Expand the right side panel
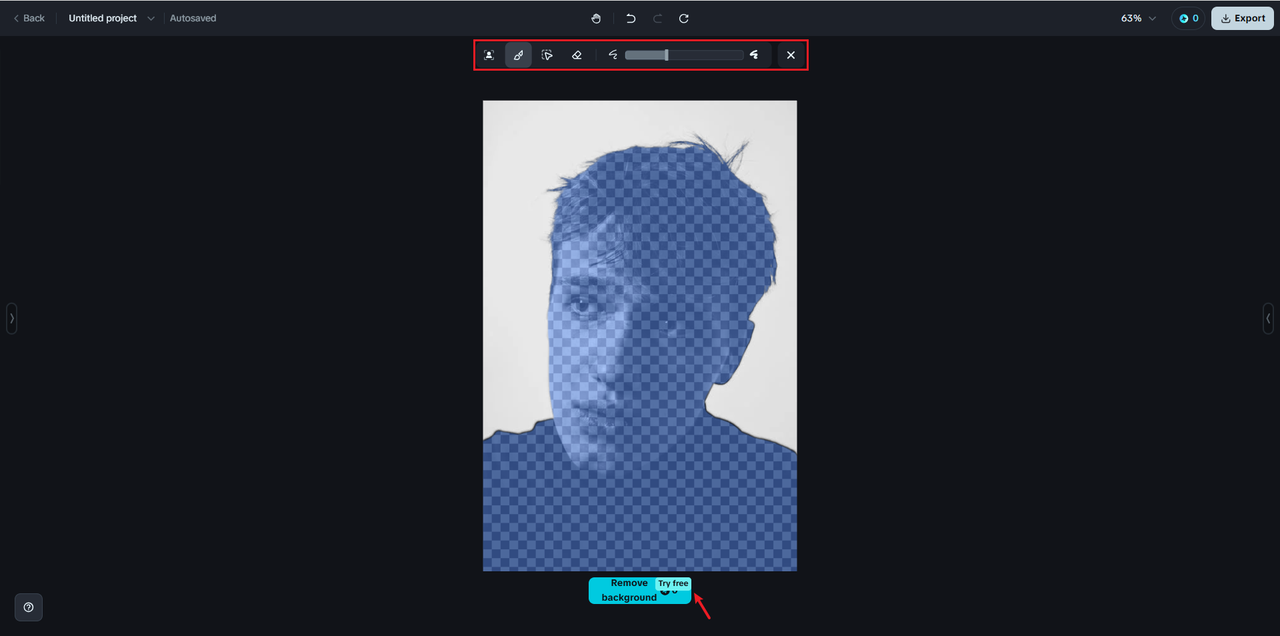The image size is (1280, 636). 1268,318
